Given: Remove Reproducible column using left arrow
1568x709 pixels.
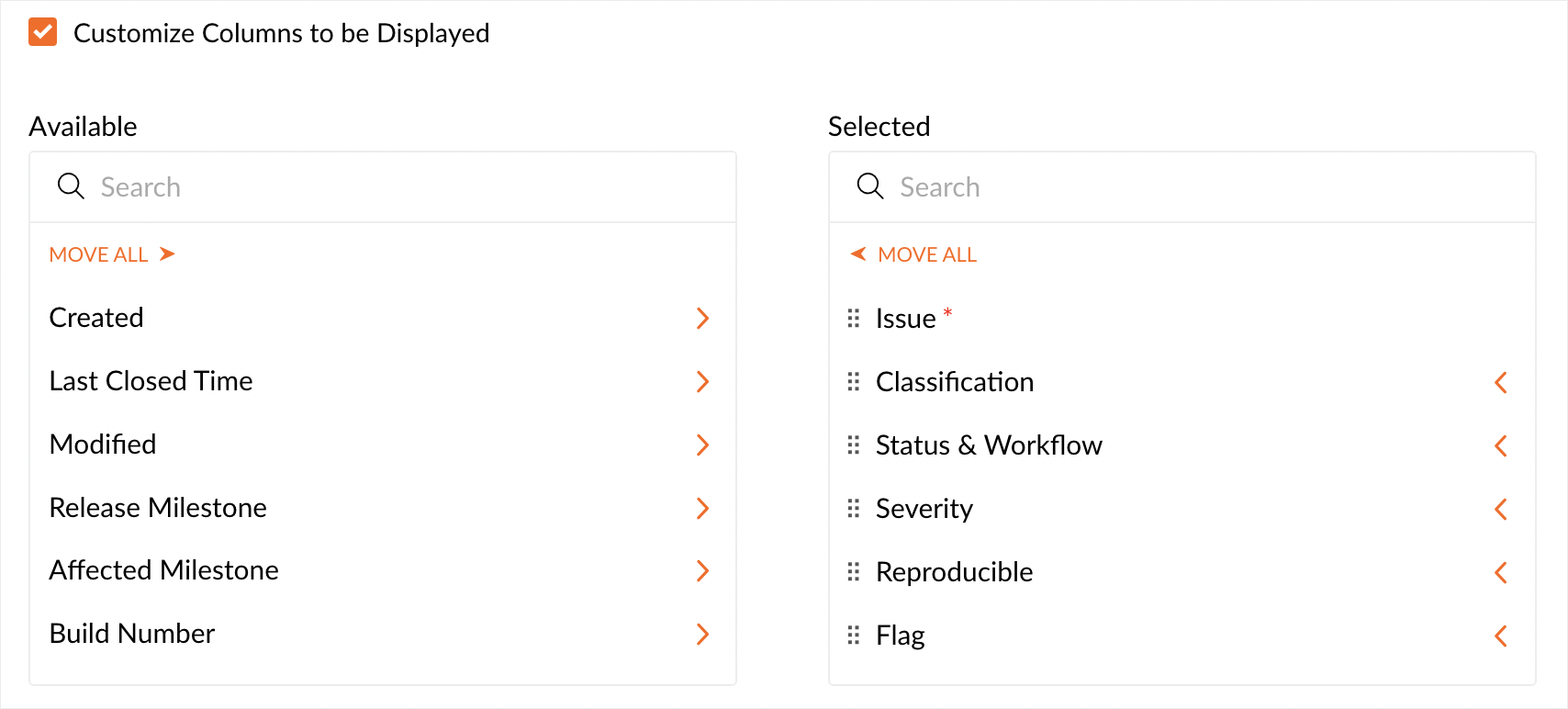Looking at the screenshot, I should (1501, 573).
